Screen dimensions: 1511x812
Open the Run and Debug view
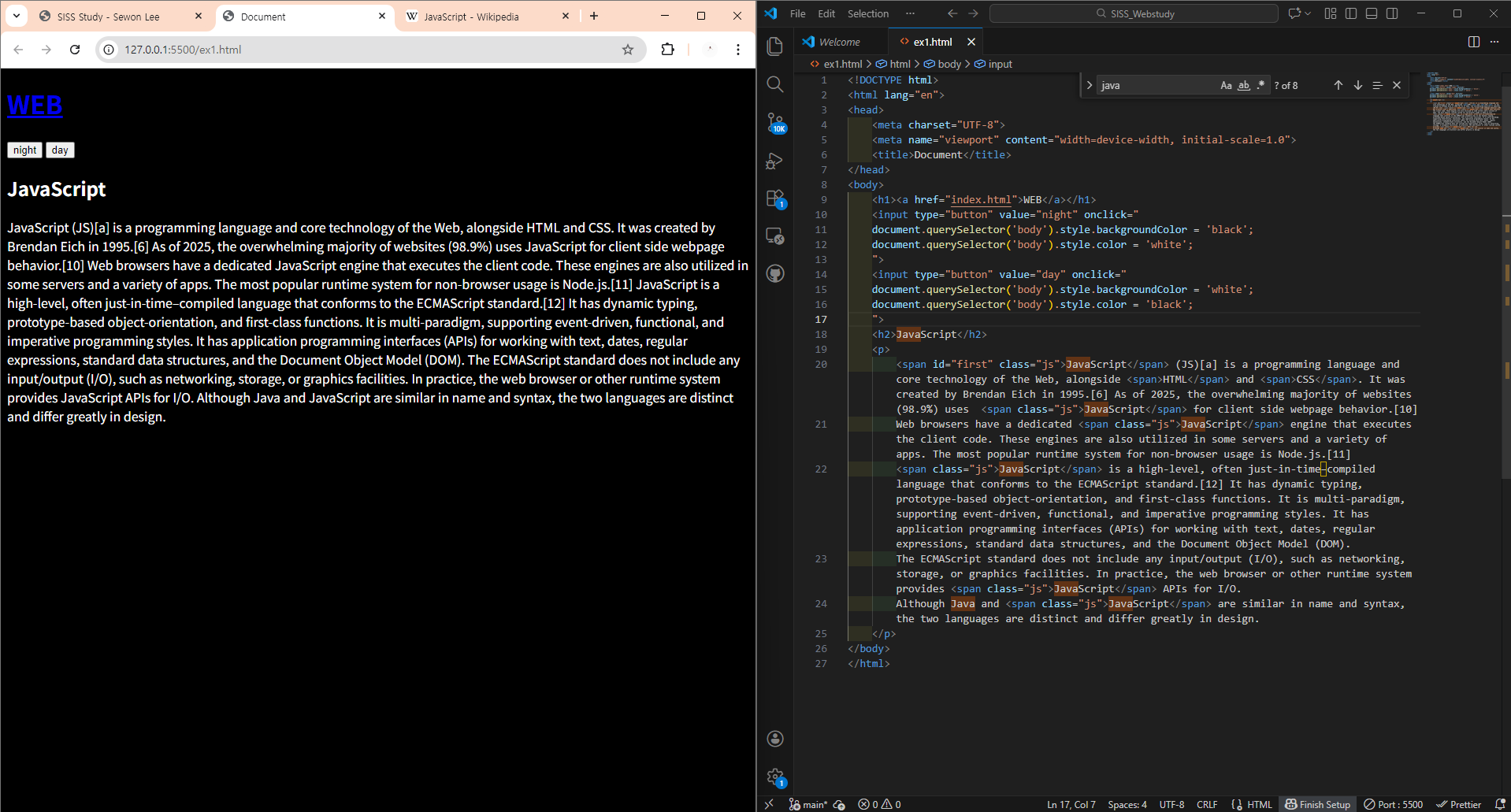click(x=775, y=161)
